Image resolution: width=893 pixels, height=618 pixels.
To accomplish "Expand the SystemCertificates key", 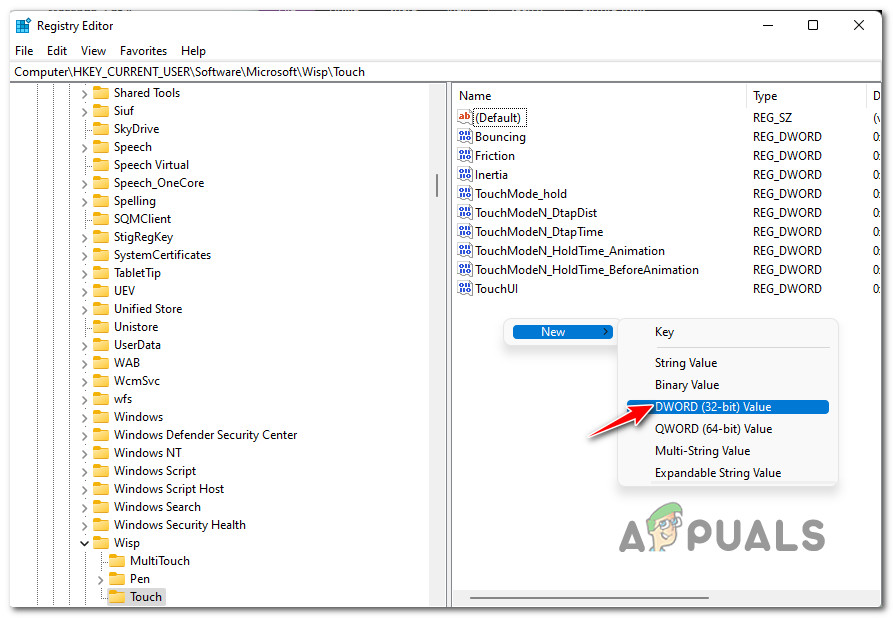I will (84, 256).
